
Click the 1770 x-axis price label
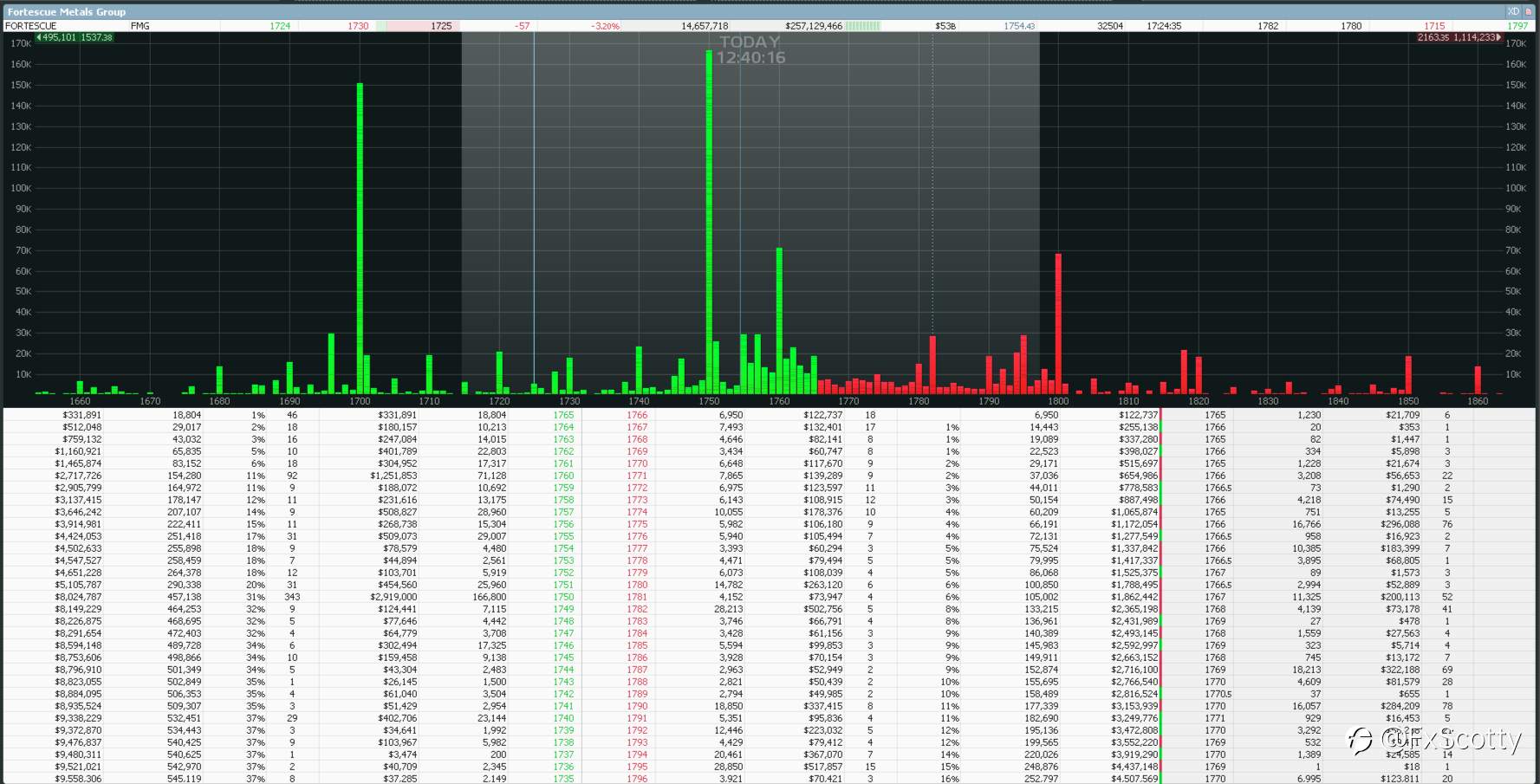tap(848, 401)
